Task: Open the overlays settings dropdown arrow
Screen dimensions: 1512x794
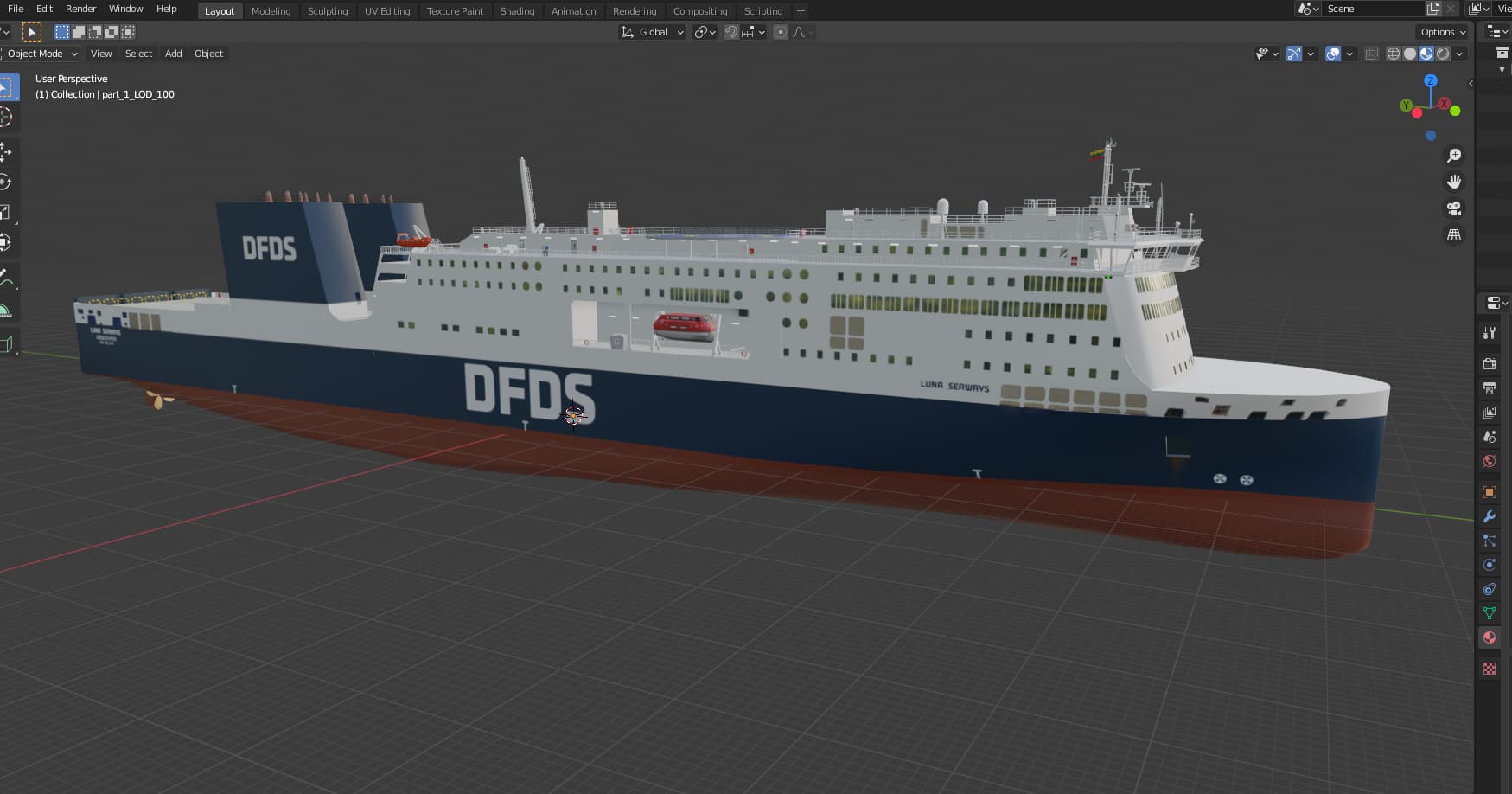Action: [1349, 54]
